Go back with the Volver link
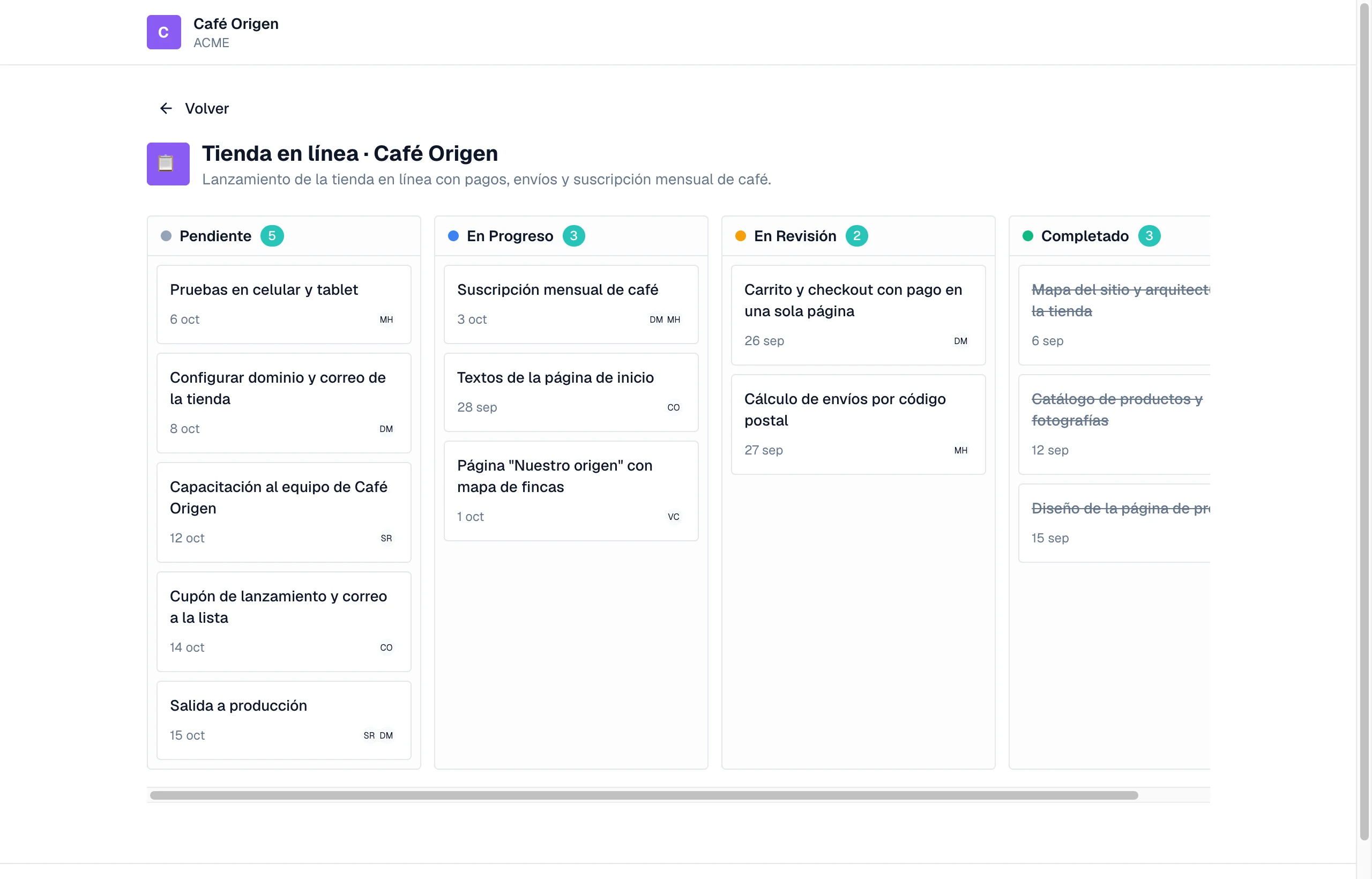Image resolution: width=1372 pixels, height=879 pixels. [194, 108]
